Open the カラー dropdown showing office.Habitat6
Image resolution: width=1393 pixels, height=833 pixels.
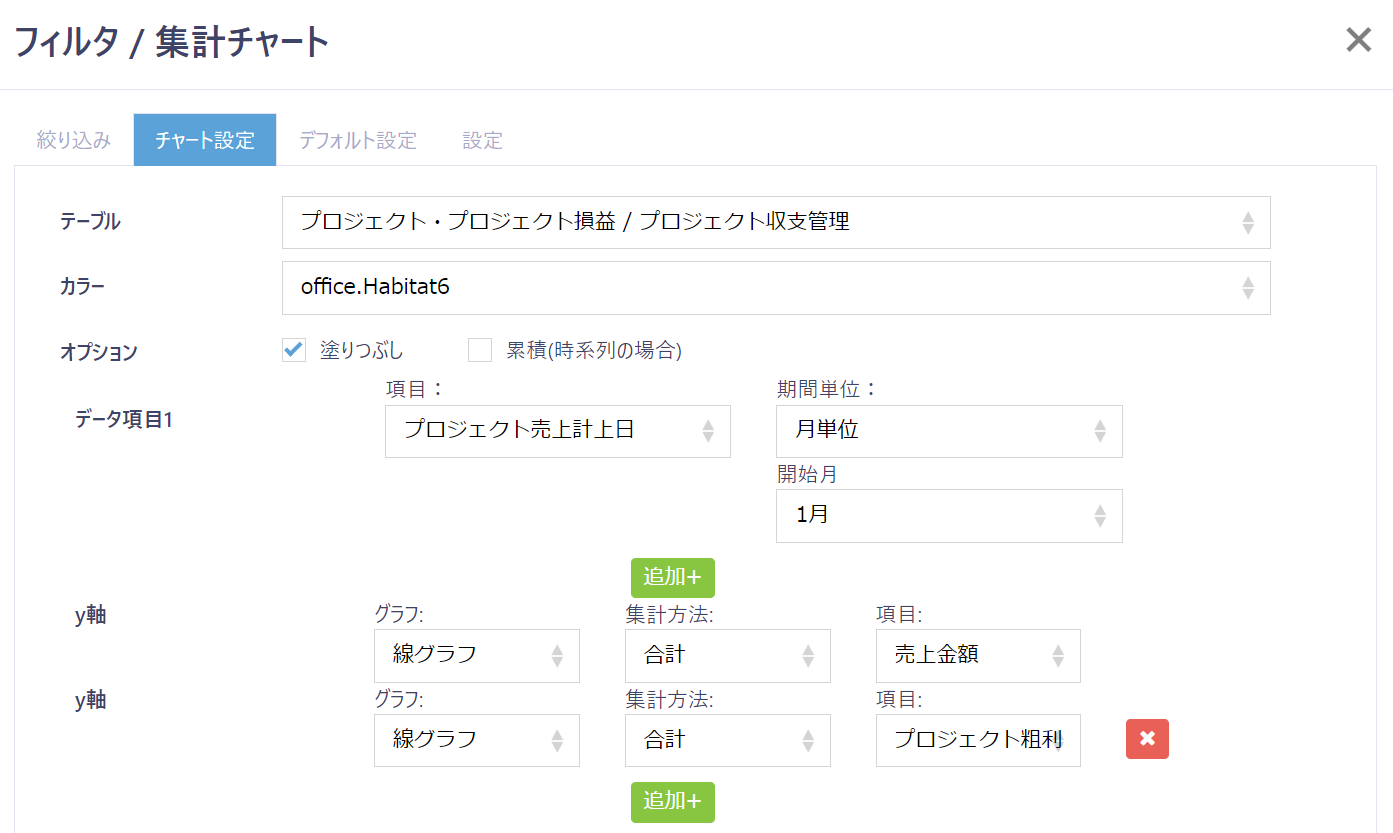[775, 288]
